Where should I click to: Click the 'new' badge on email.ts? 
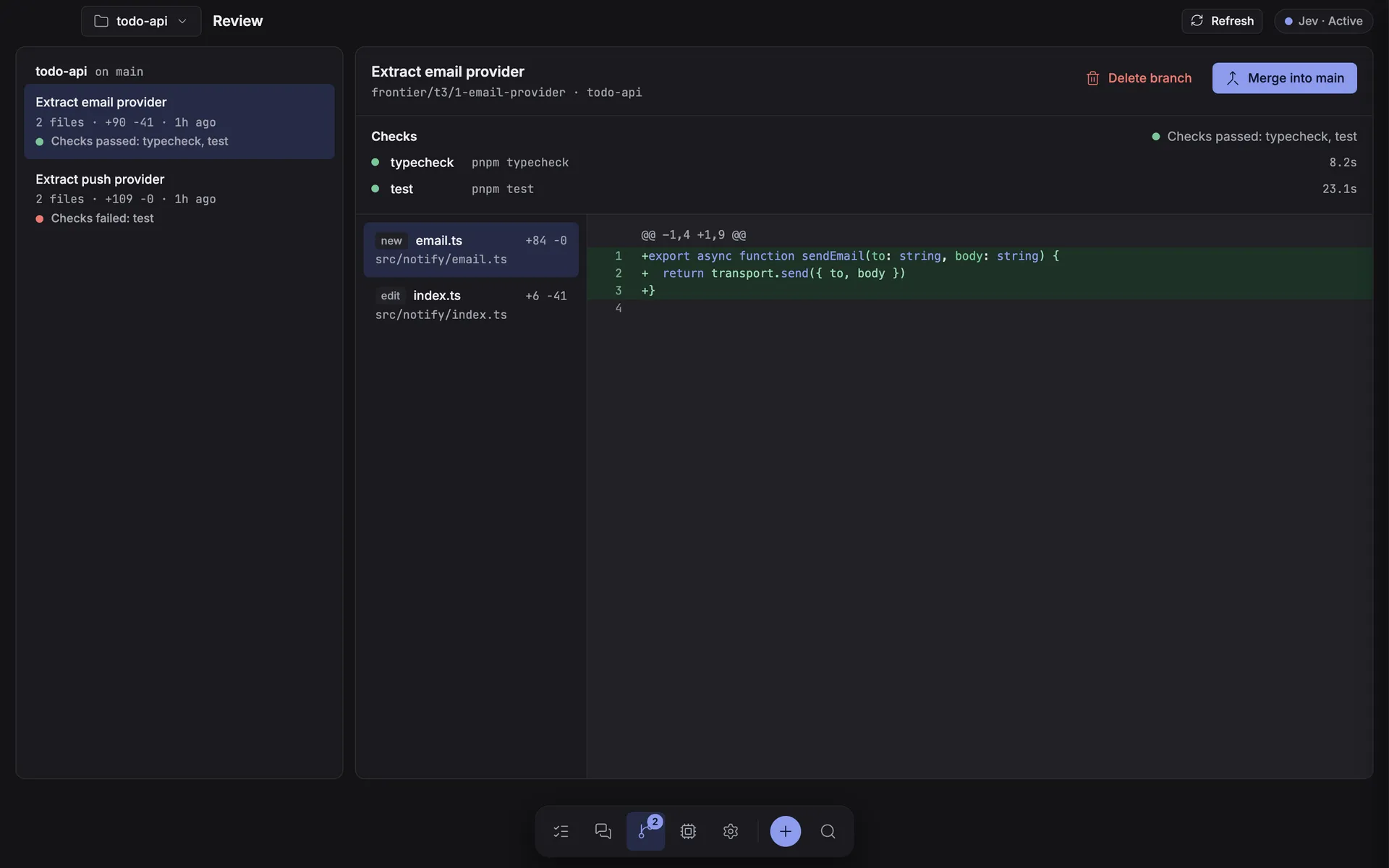pyautogui.click(x=391, y=241)
